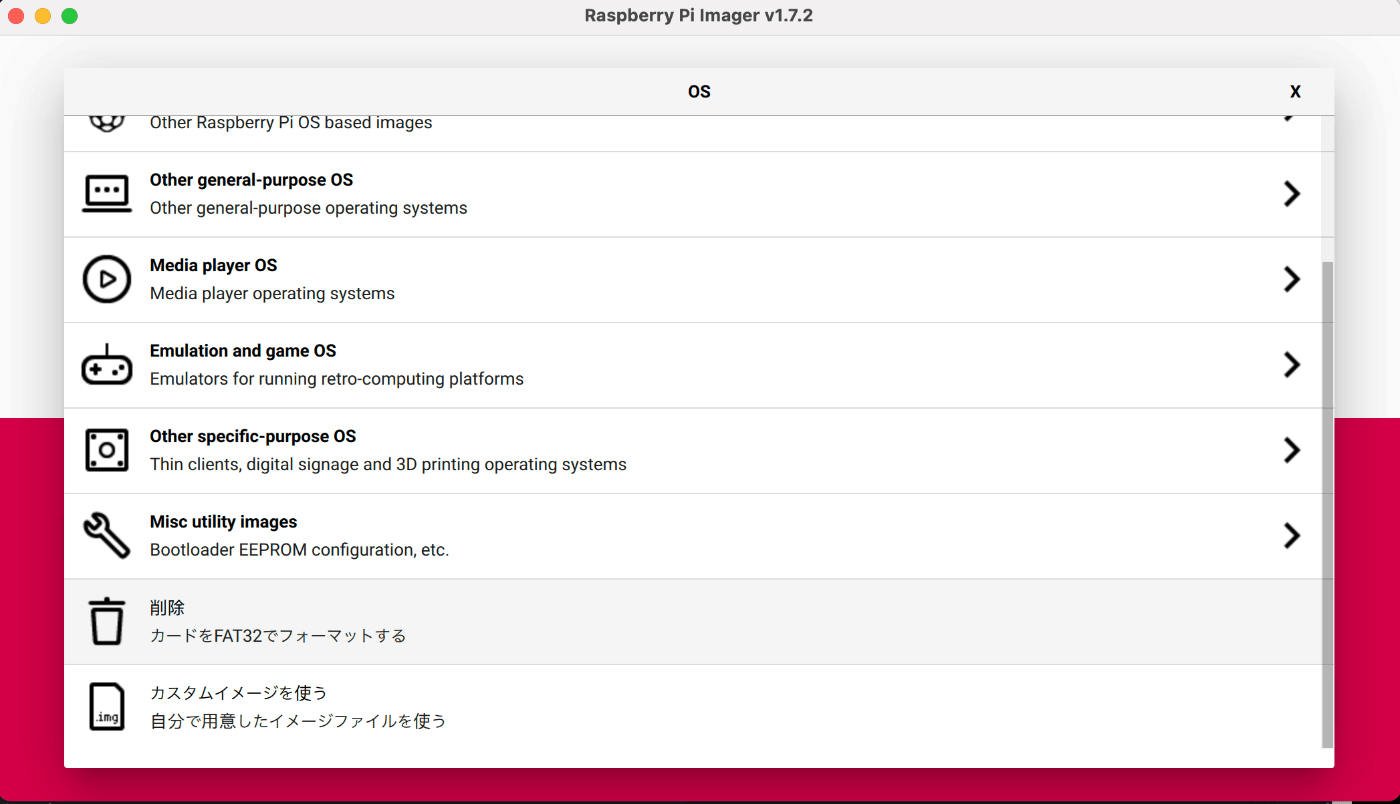Click the laptop icon for Other general-purpose OS
This screenshot has width=1400, height=804.
(x=106, y=194)
